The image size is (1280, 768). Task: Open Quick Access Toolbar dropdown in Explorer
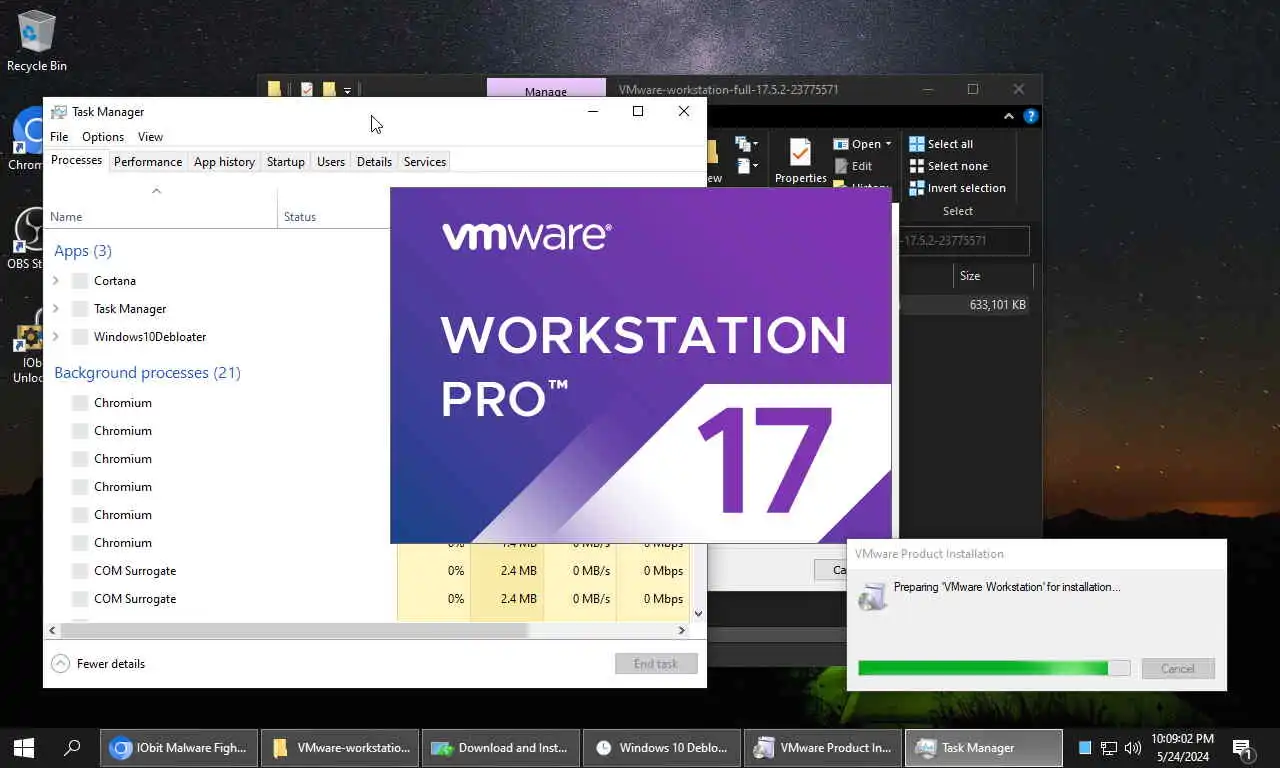347,90
